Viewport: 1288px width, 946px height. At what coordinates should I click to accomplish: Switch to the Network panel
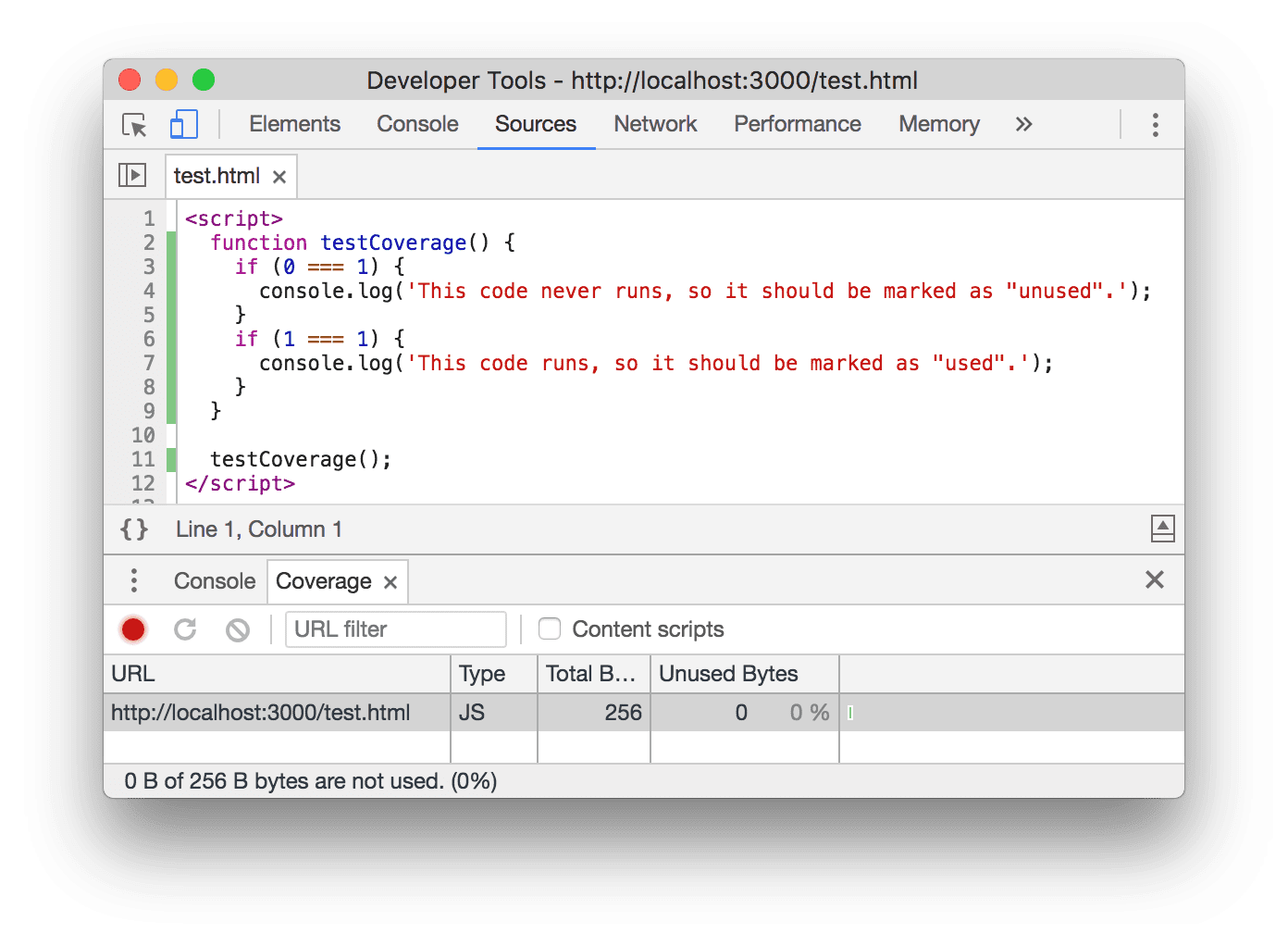[x=655, y=123]
